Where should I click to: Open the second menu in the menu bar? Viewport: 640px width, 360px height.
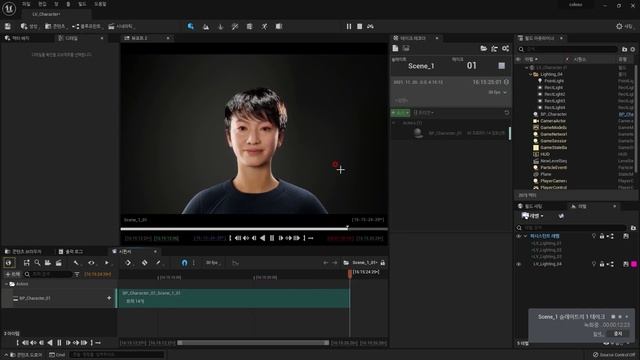click(42, 4)
